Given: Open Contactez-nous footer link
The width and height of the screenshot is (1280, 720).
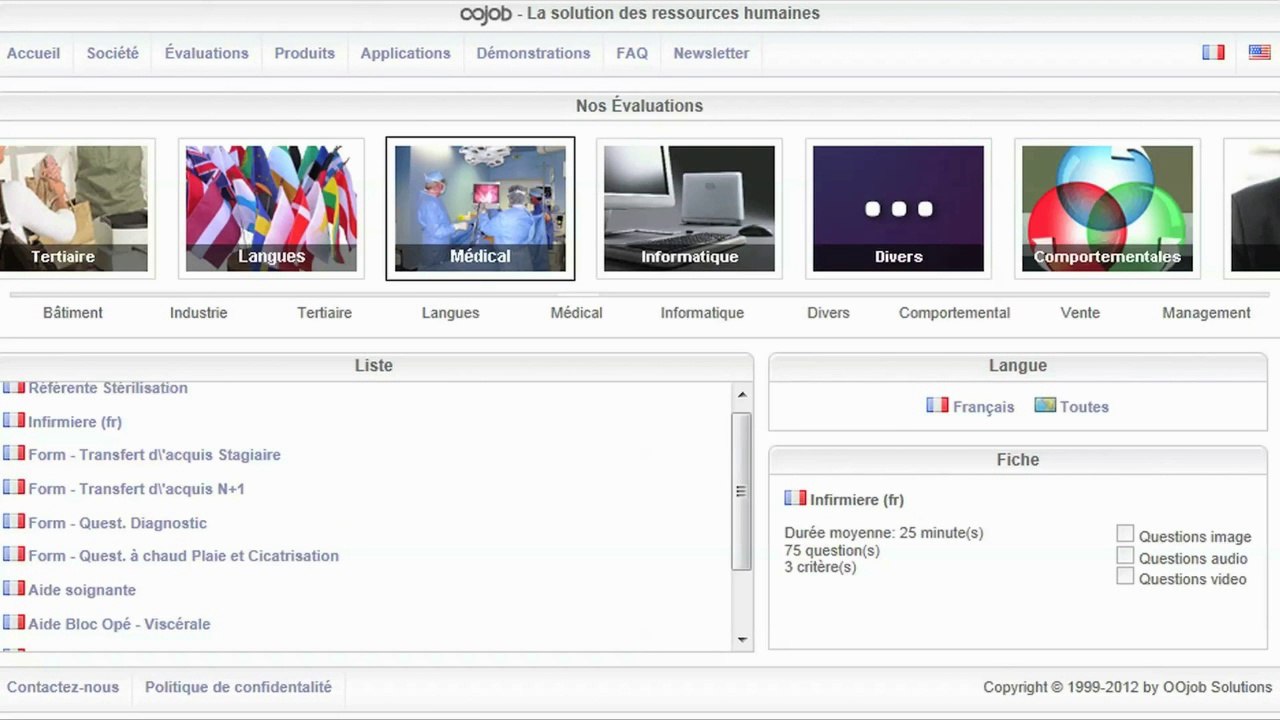Looking at the screenshot, I should 63,687.
